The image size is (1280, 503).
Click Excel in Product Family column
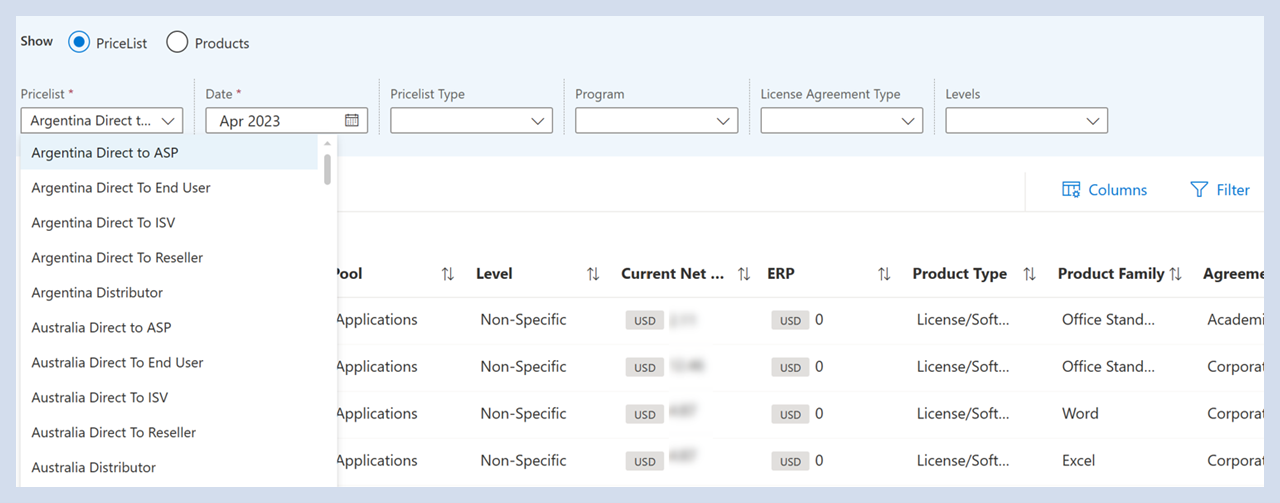1079,460
